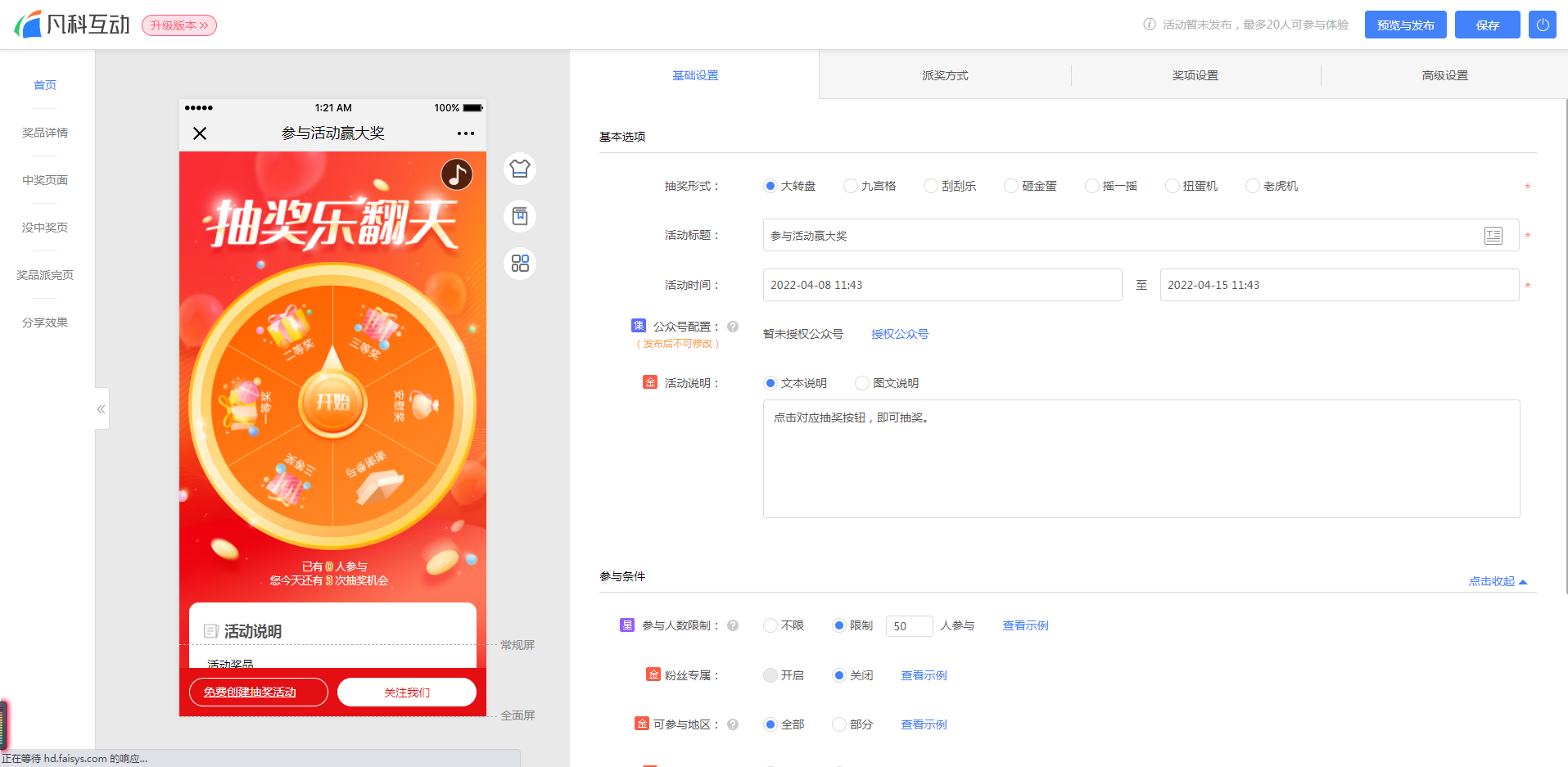Screen dimensions: 1568x767
Task: Switch to 派奖方式 tab
Action: [x=945, y=75]
